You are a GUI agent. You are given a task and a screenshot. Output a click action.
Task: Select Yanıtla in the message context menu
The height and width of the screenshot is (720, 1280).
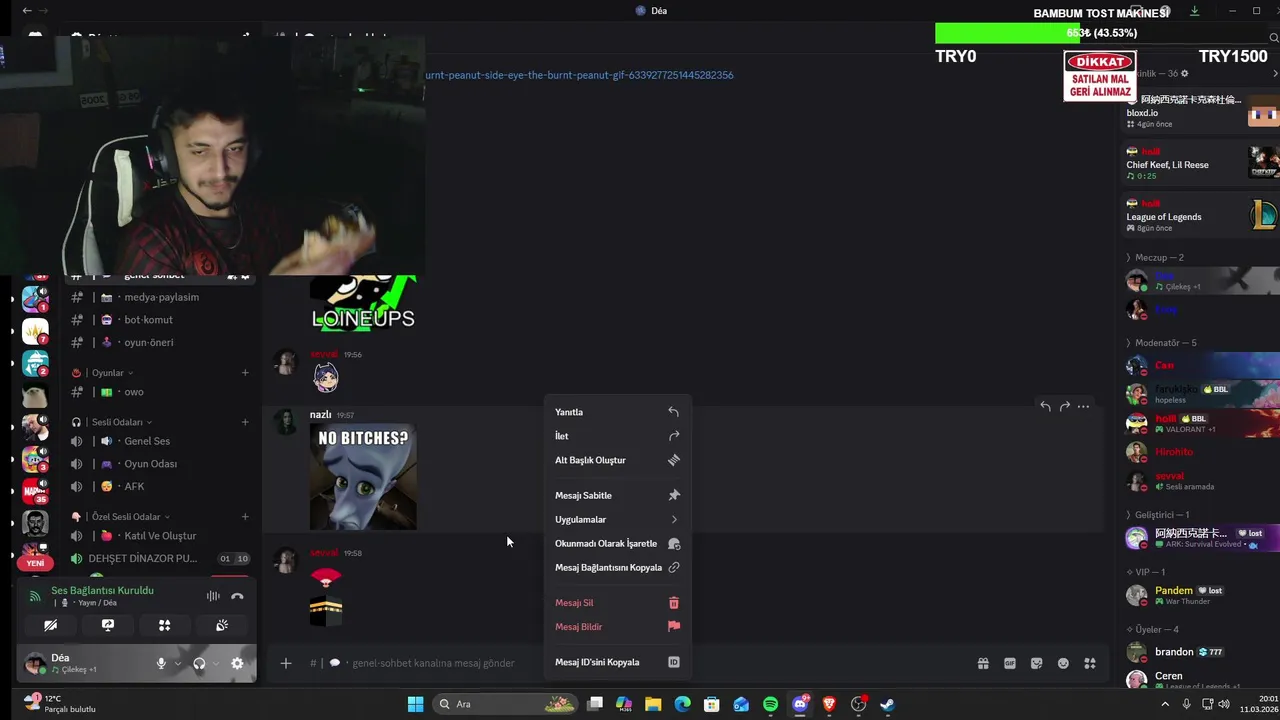click(x=617, y=412)
